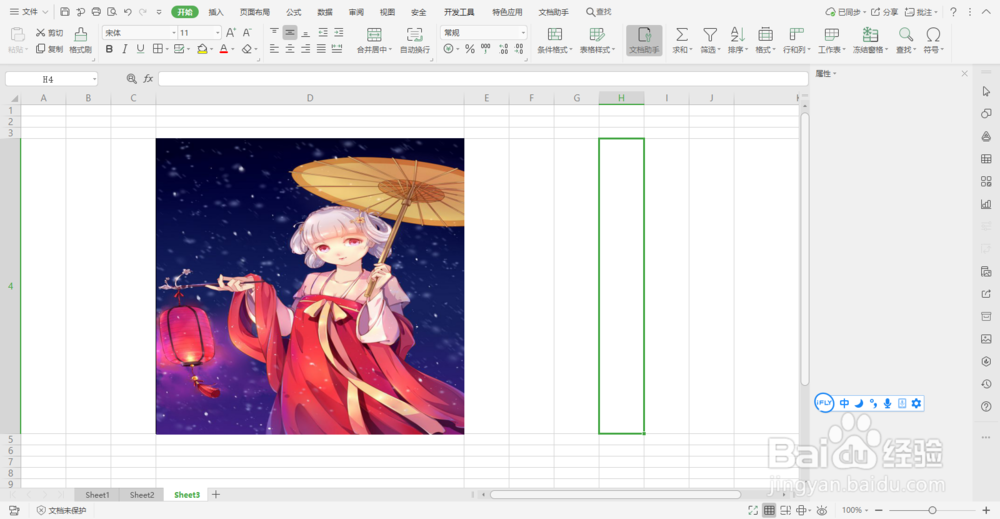Toggle italic formatting
Image resolution: width=1000 pixels, height=519 pixels.
[x=125, y=49]
